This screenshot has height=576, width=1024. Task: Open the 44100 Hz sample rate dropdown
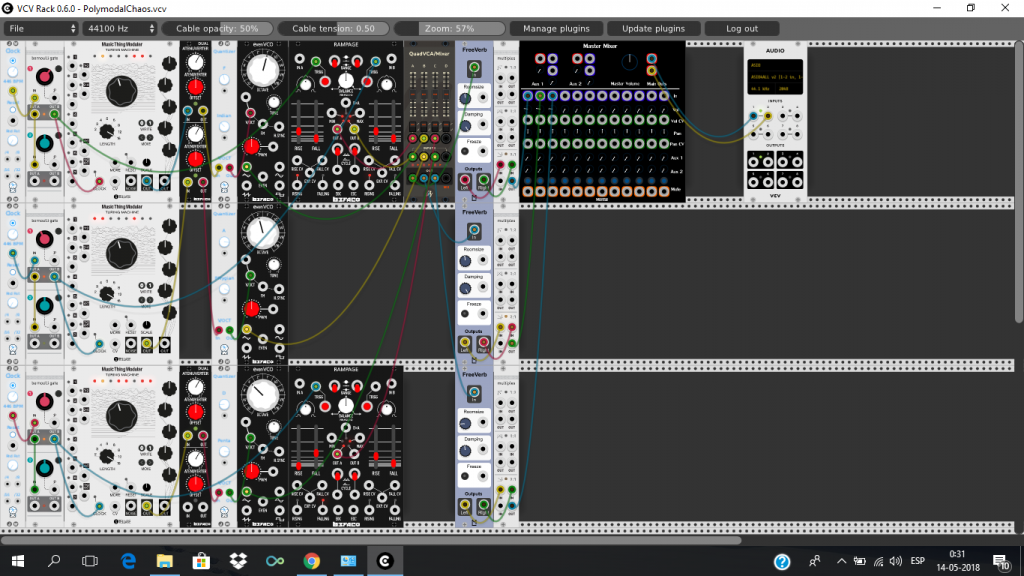120,29
